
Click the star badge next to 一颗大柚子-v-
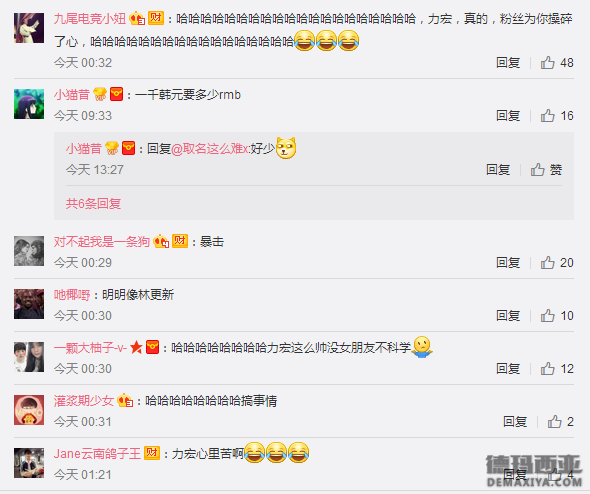[x=136, y=347]
